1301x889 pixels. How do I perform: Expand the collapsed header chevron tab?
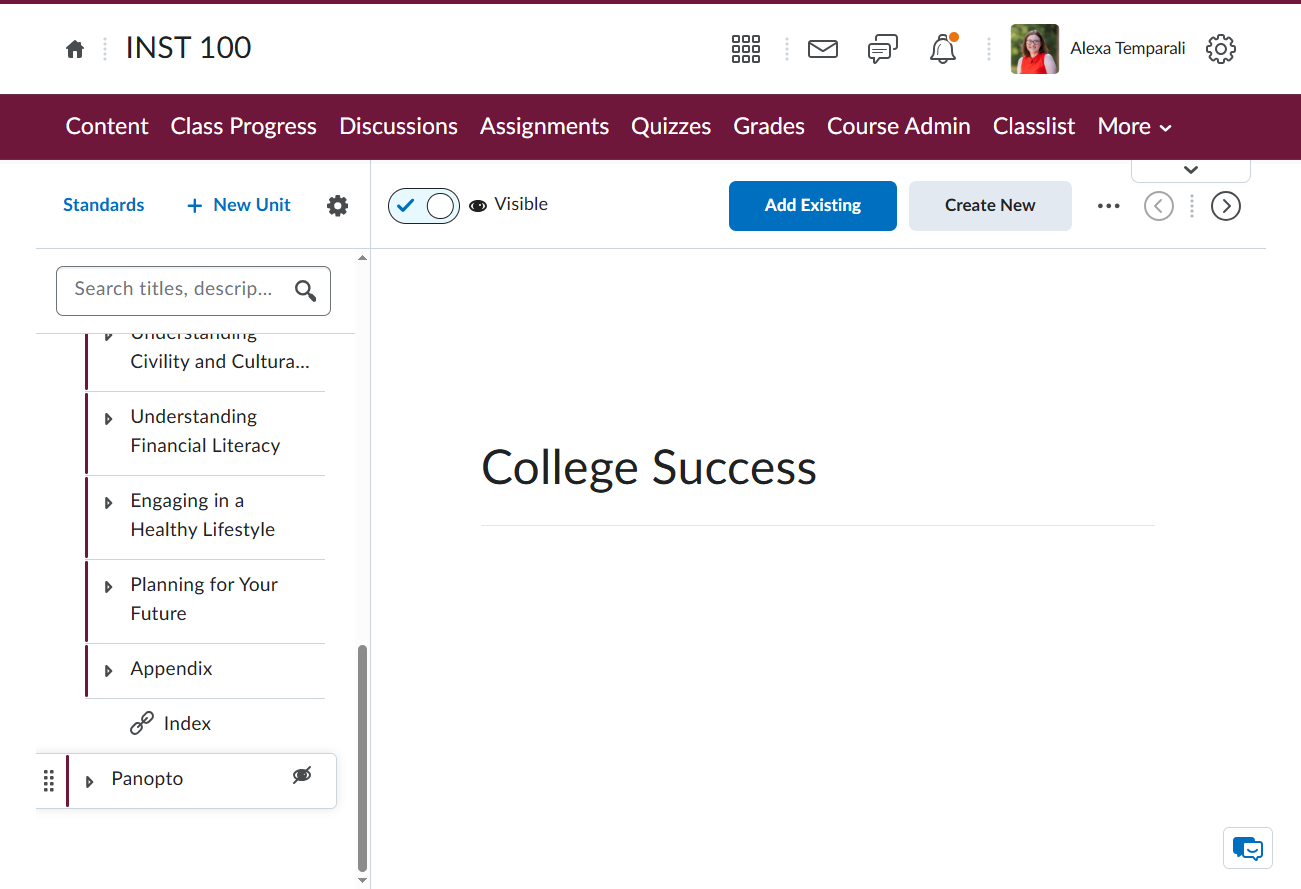click(1191, 170)
